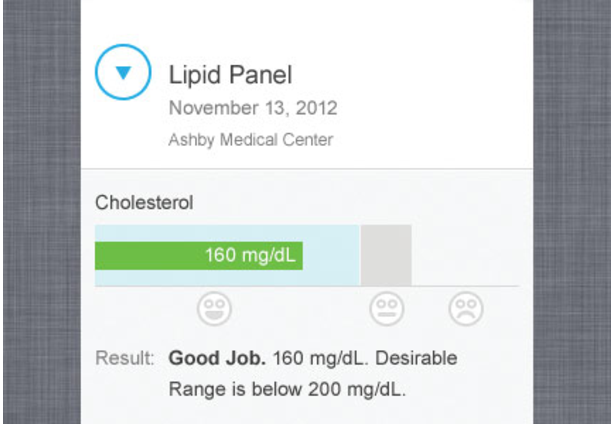Click the gray borderline range block

pyautogui.click(x=386, y=255)
